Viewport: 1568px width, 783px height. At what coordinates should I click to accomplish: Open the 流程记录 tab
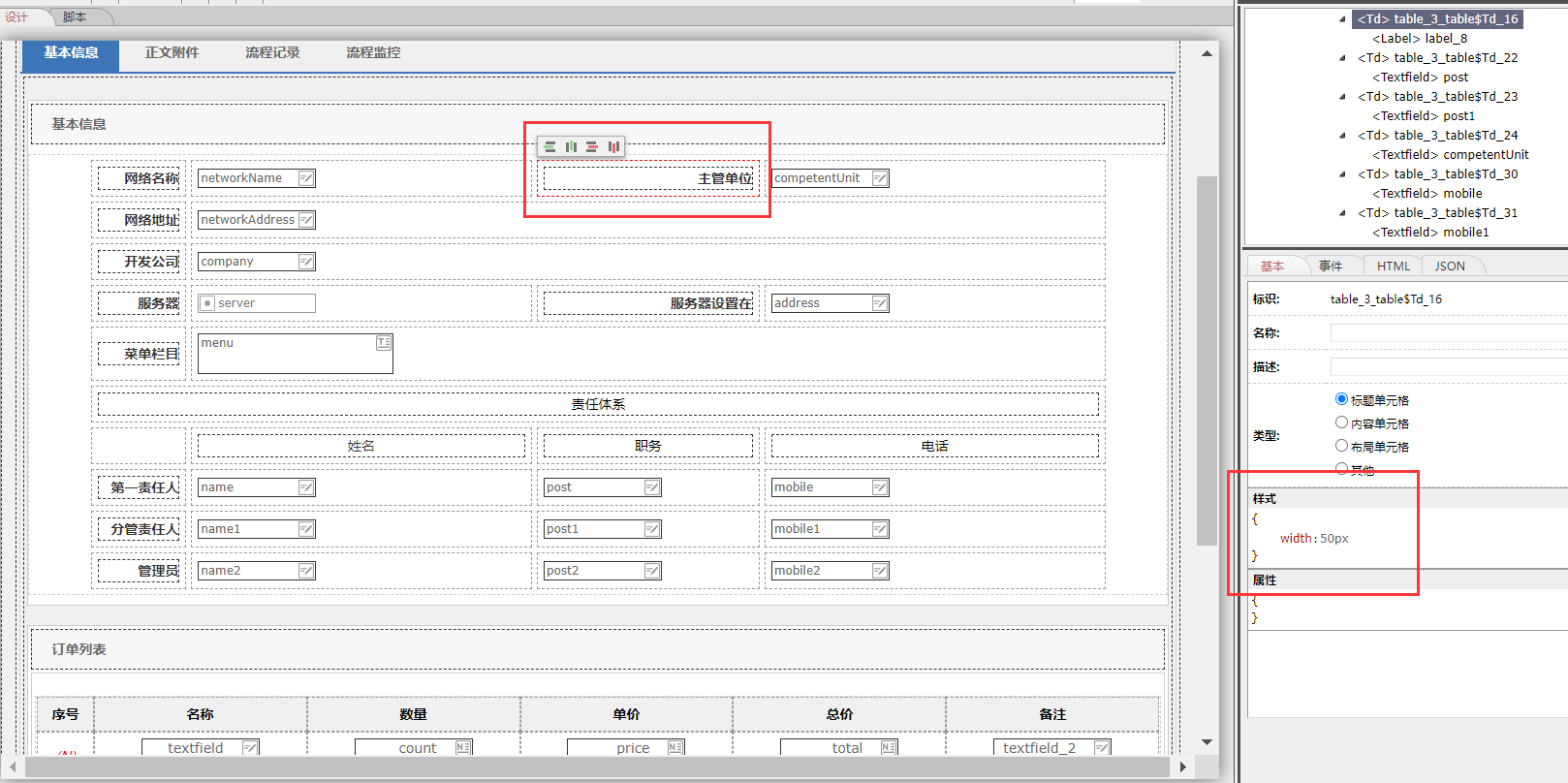point(272,53)
